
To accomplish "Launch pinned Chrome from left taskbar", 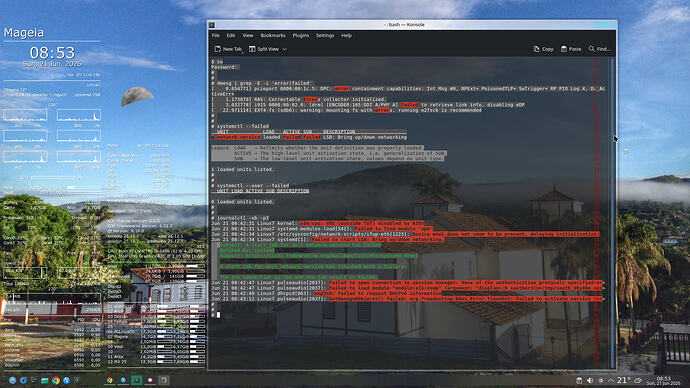I will tap(55, 380).
